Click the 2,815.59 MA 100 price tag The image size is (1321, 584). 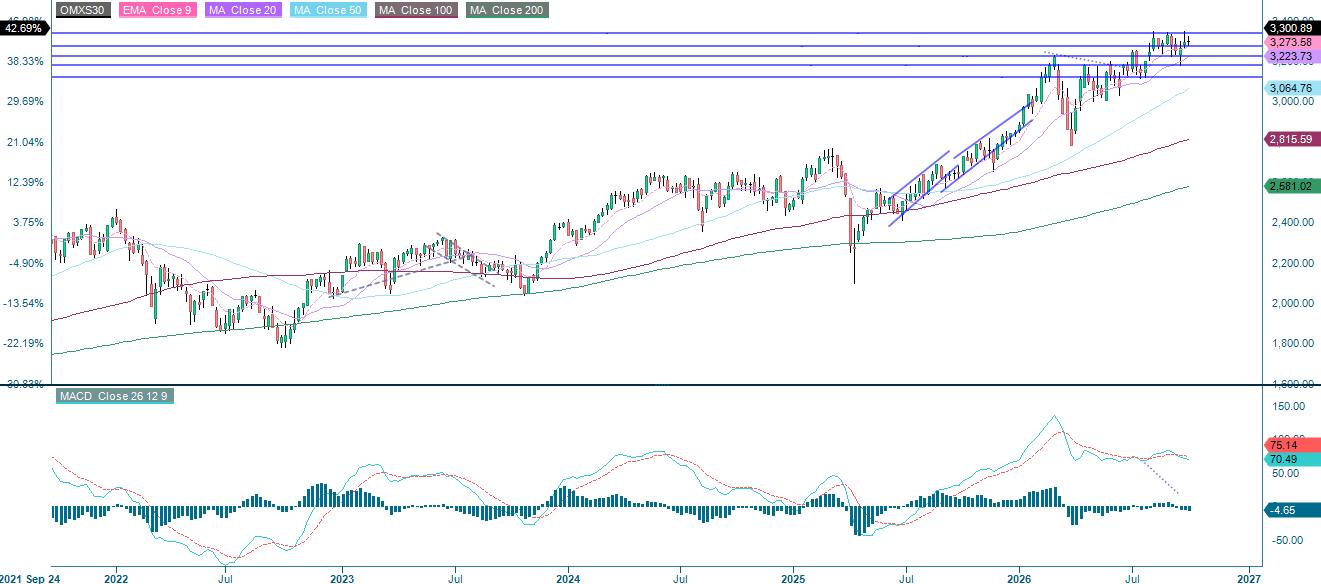point(1293,139)
